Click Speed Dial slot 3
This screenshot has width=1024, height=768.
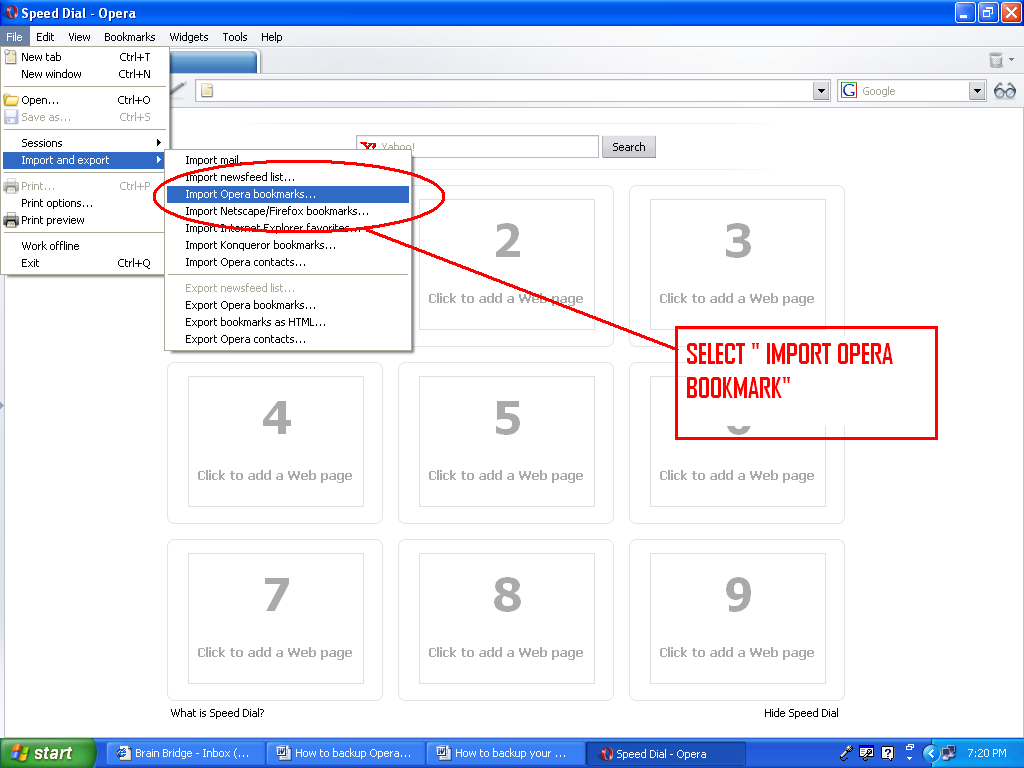737,266
